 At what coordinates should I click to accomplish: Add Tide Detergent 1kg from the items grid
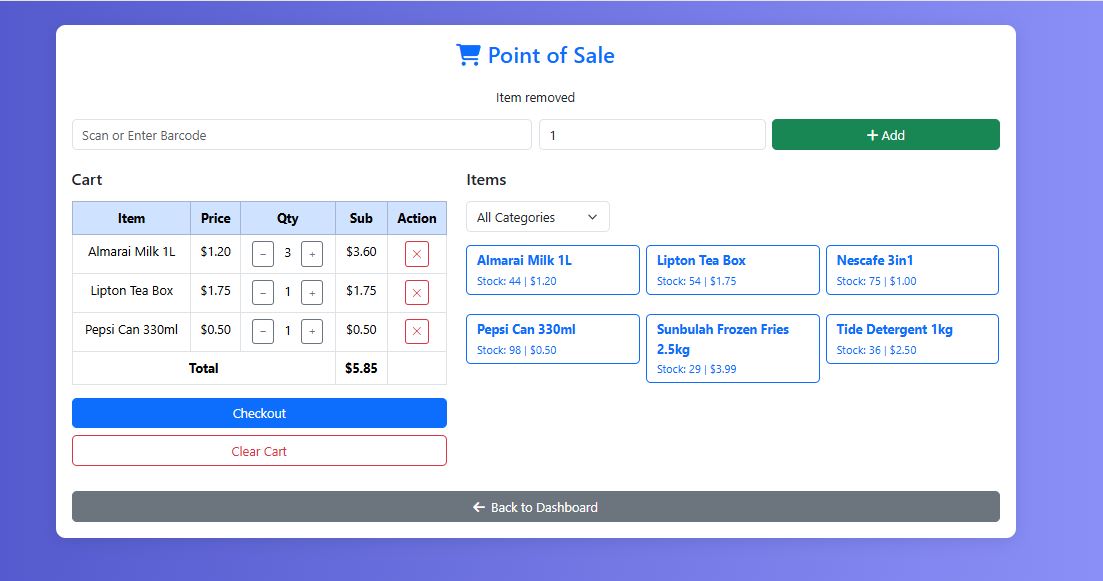911,338
